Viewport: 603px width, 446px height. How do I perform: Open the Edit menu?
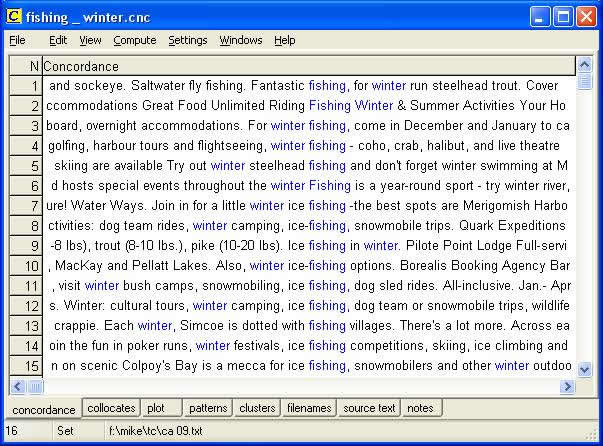[58, 40]
